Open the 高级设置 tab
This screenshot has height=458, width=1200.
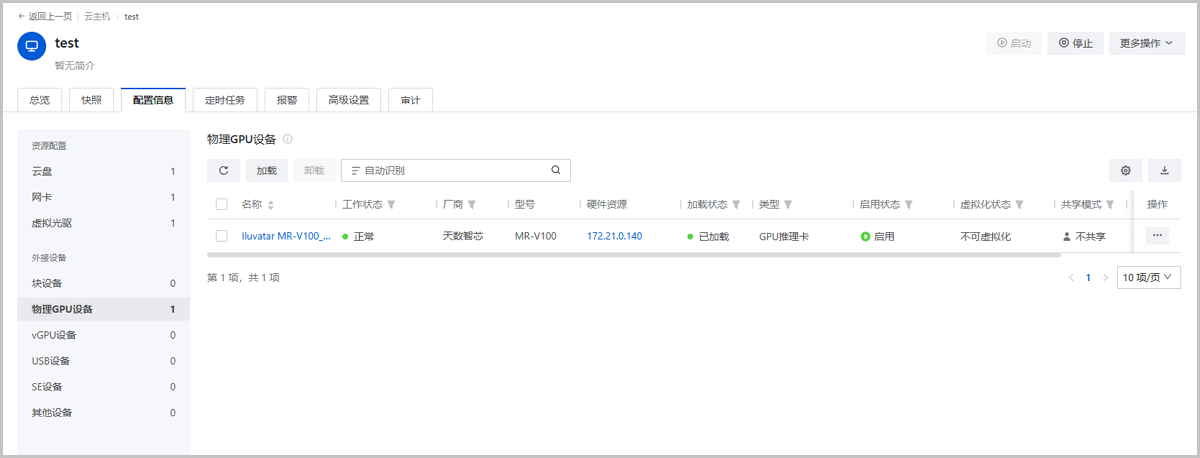click(348, 100)
